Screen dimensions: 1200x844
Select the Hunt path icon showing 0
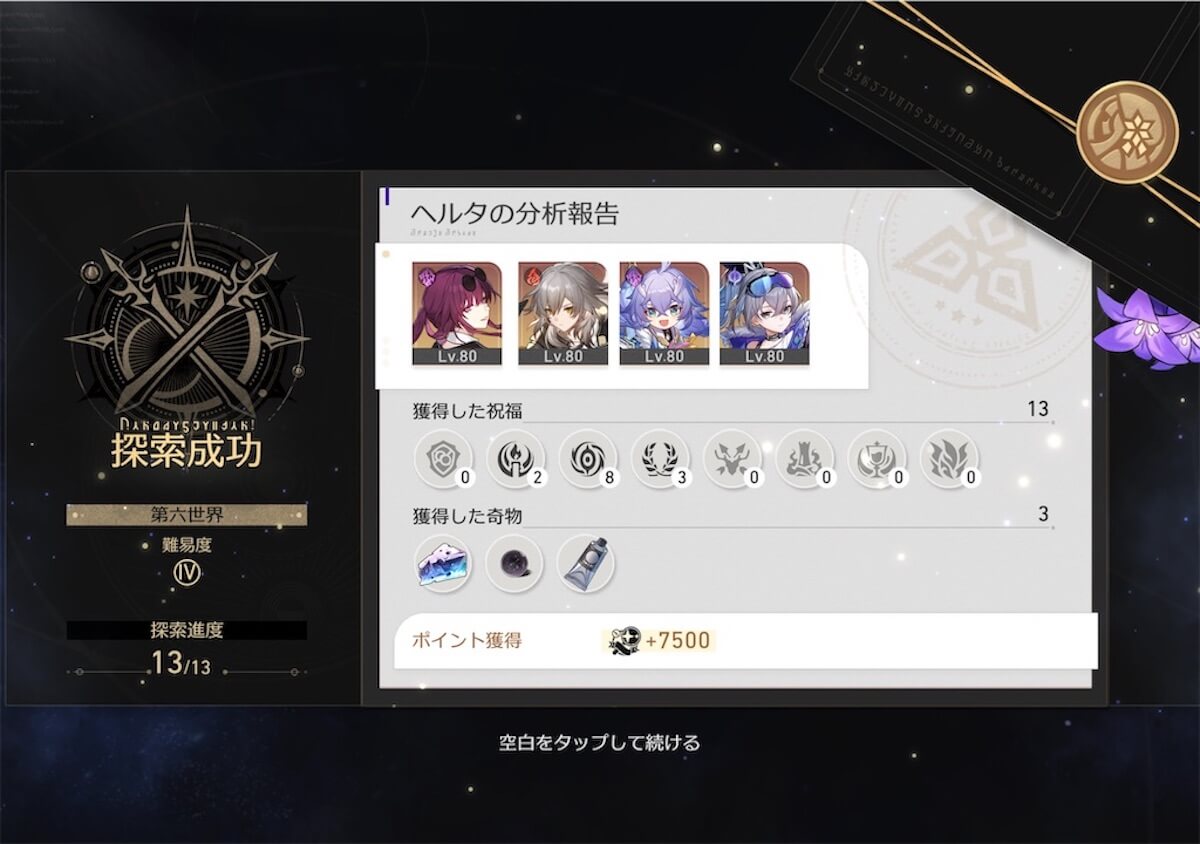tap(732, 459)
